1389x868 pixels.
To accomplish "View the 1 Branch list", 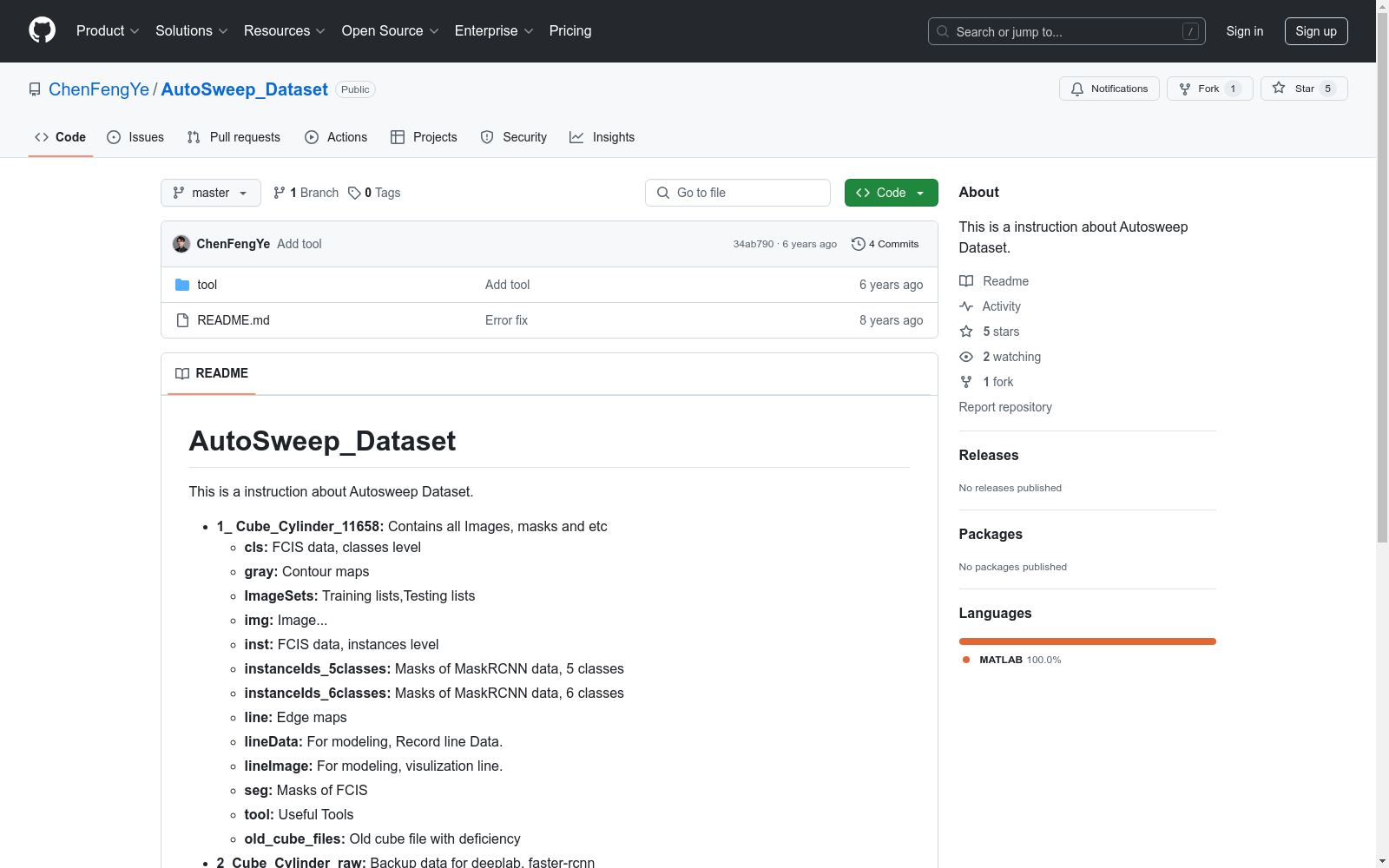I will coord(306,193).
